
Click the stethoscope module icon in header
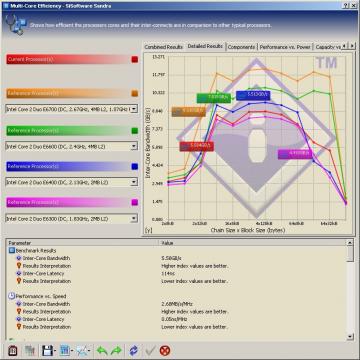pos(16,25)
